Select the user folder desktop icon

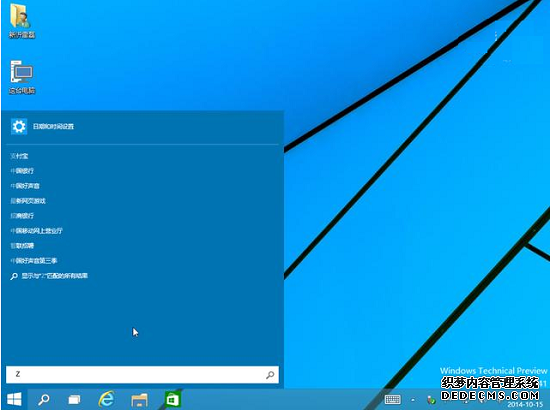(22, 20)
